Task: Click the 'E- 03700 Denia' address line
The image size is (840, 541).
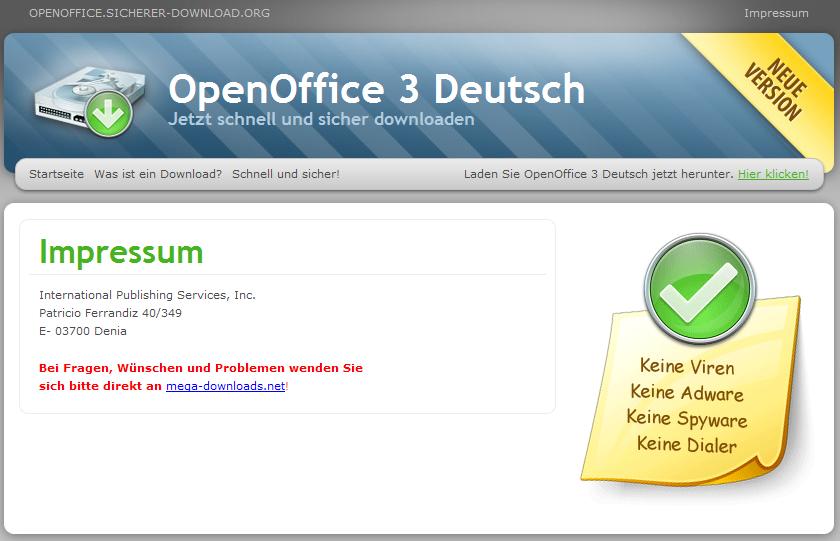Action: click(83, 331)
